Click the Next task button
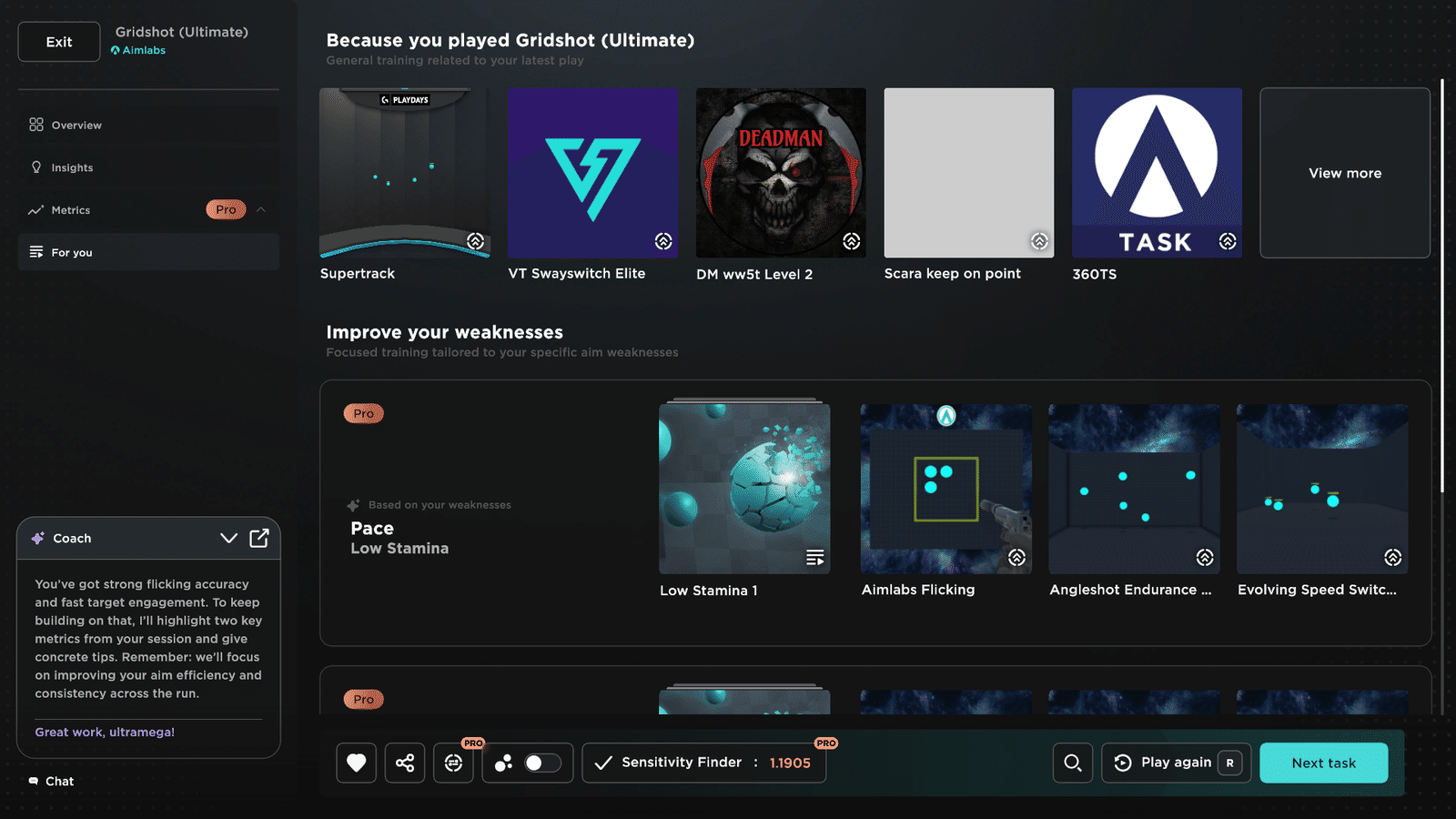The width and height of the screenshot is (1456, 819). 1324,763
